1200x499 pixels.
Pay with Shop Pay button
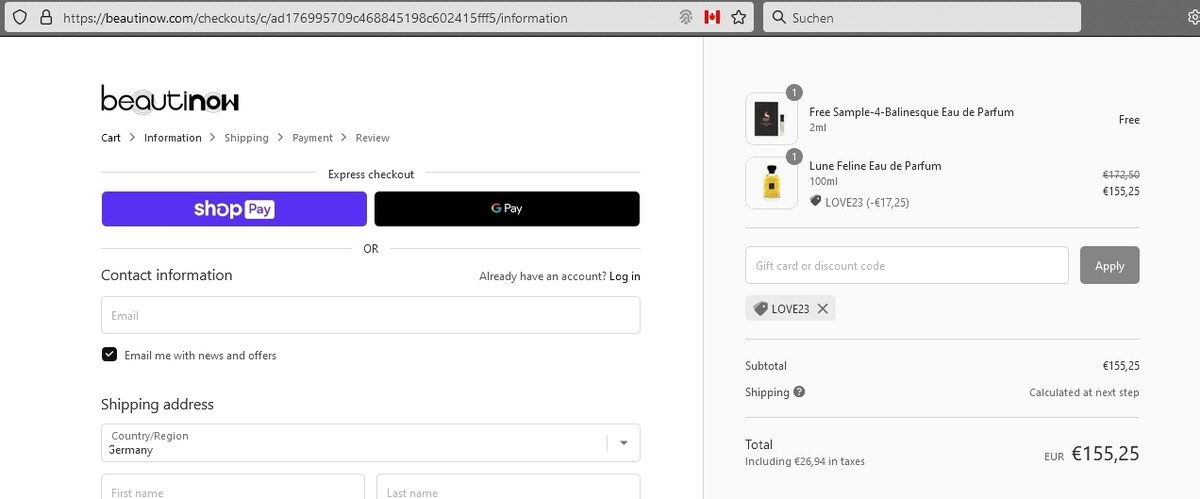pos(234,209)
